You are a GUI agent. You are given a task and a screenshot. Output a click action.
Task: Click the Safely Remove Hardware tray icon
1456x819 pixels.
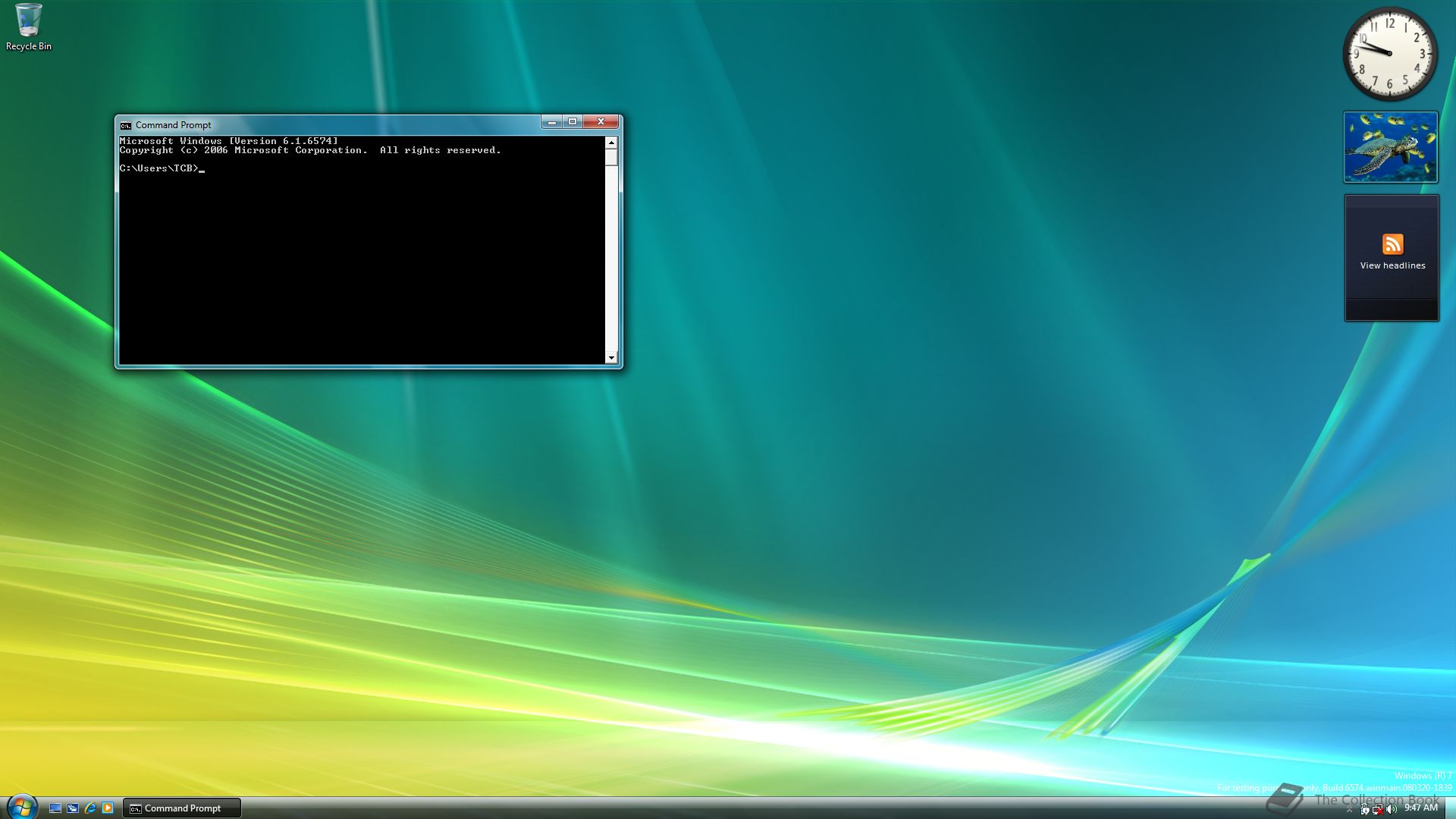click(x=1365, y=809)
